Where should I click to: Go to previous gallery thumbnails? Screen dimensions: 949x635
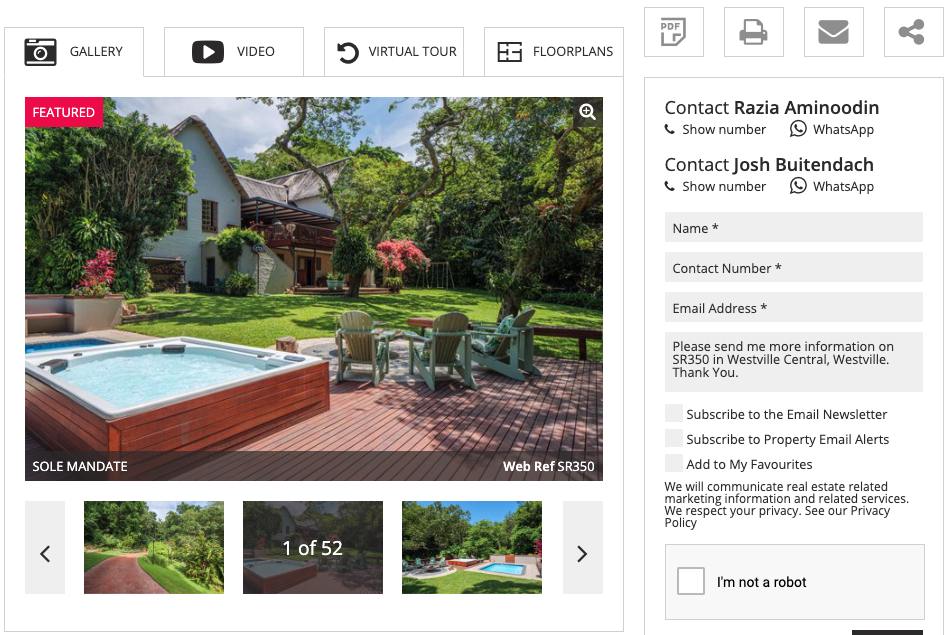[45, 547]
